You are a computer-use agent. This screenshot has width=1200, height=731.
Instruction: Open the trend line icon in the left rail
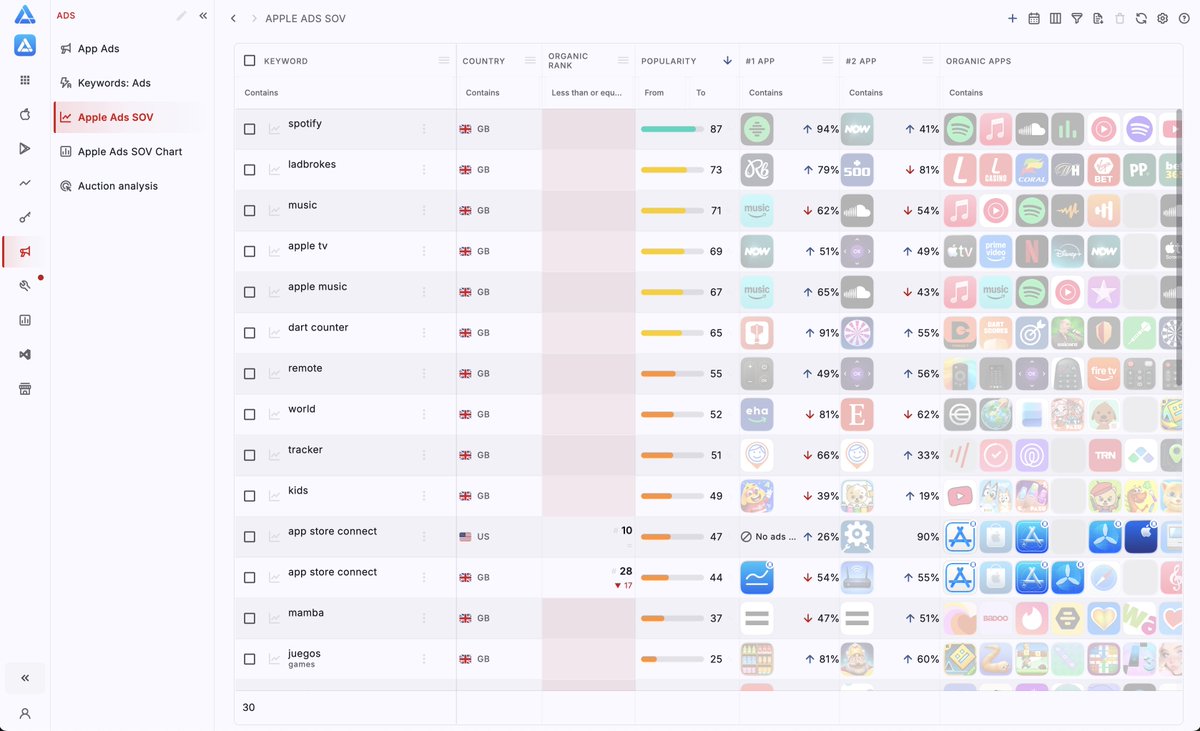[25, 183]
